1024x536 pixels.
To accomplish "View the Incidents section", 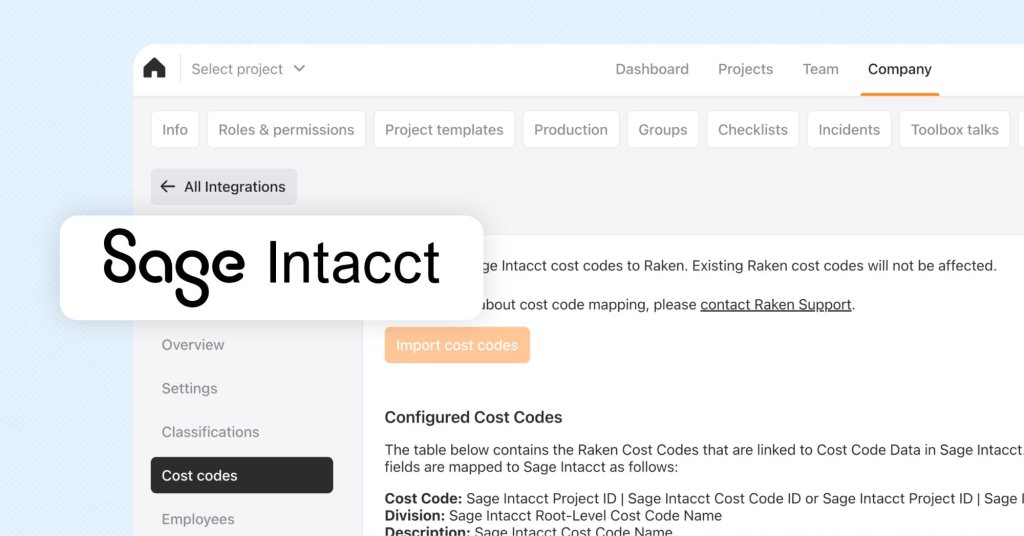I will click(x=849, y=130).
